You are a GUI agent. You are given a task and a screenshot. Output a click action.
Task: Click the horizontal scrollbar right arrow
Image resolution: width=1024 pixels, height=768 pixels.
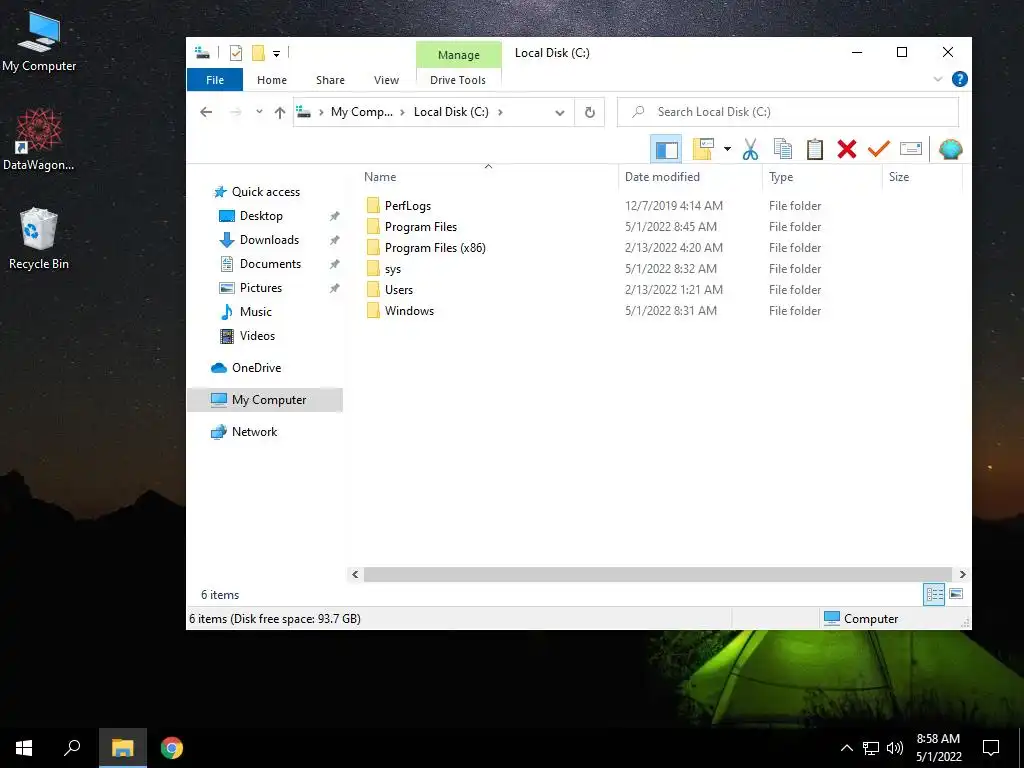point(962,575)
